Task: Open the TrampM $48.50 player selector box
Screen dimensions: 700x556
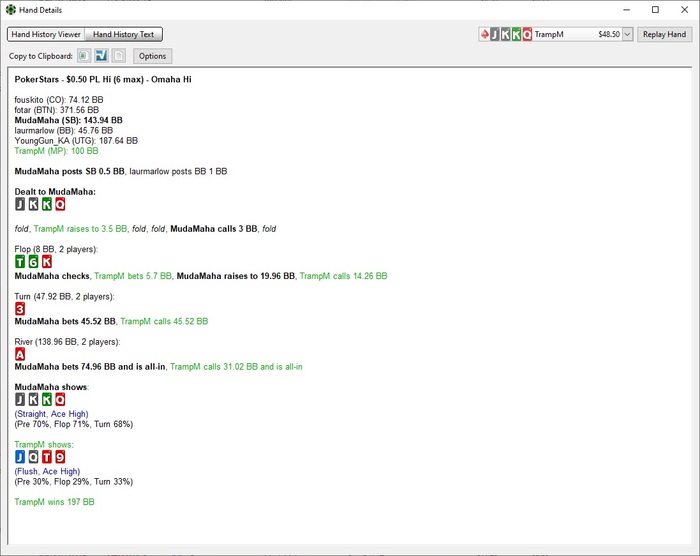Action: (x=555, y=34)
